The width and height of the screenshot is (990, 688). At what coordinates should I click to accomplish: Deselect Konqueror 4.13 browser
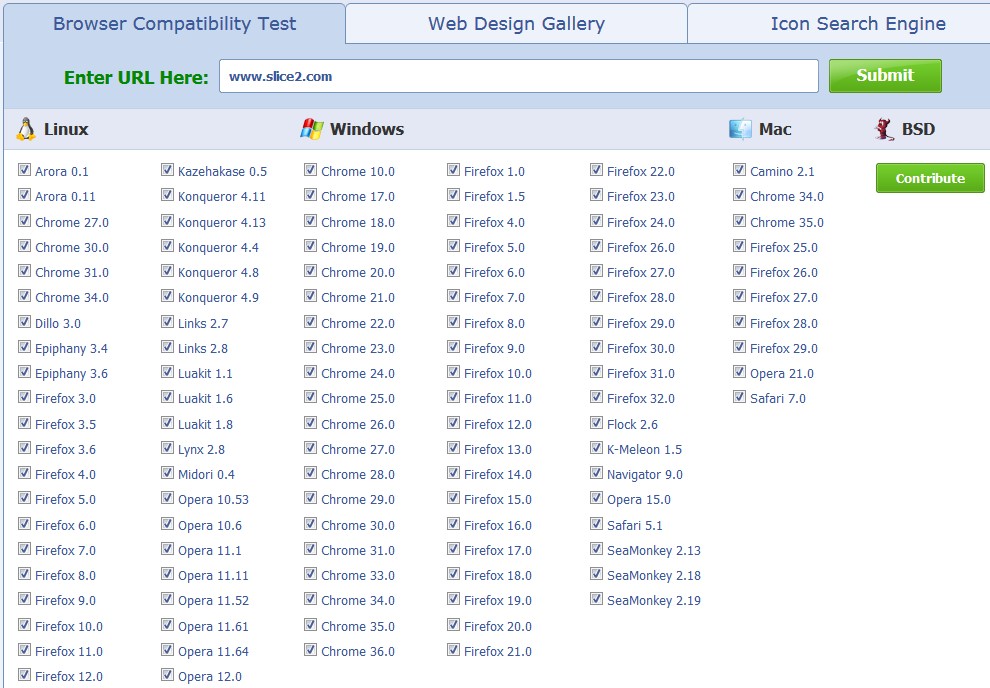(x=167, y=221)
